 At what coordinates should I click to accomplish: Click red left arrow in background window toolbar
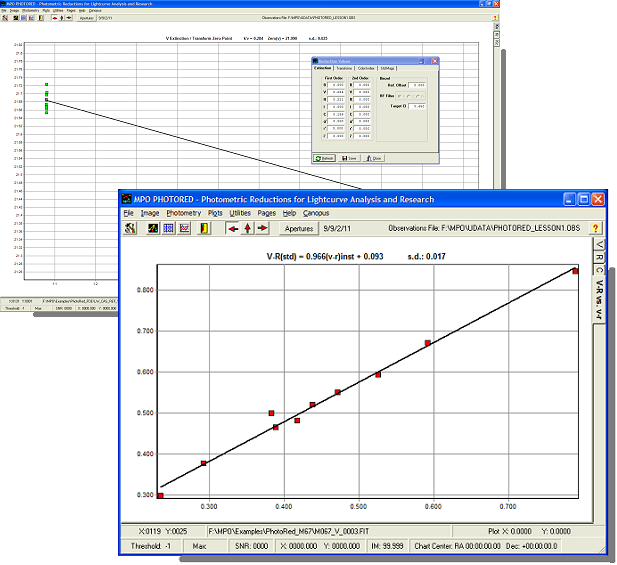(55, 18)
